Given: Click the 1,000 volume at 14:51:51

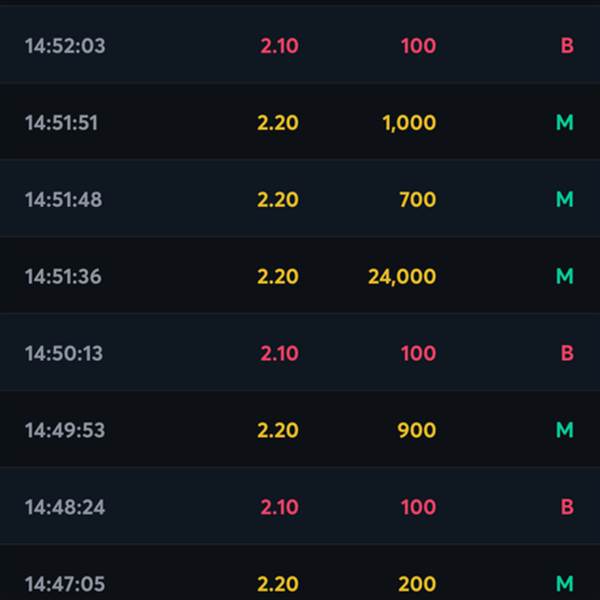Looking at the screenshot, I should [409, 123].
